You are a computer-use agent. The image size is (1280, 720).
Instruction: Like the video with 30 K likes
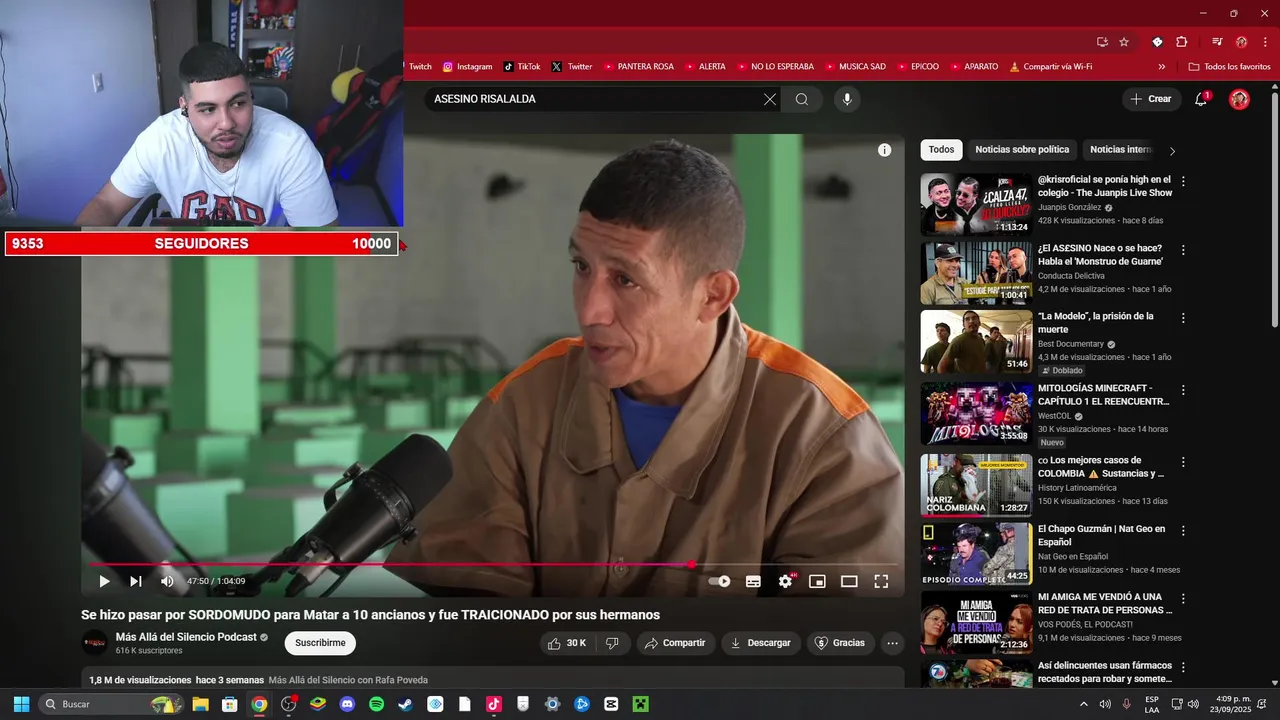pos(567,643)
